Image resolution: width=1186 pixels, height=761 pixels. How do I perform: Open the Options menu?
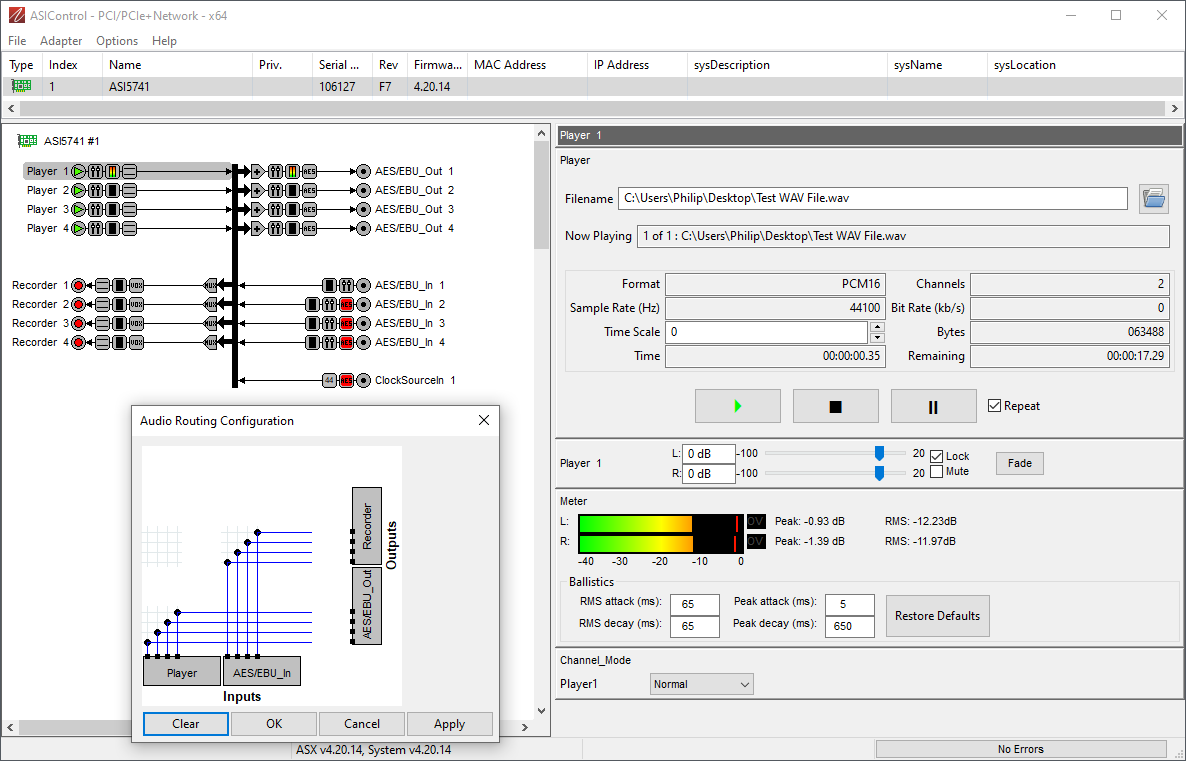coord(117,41)
